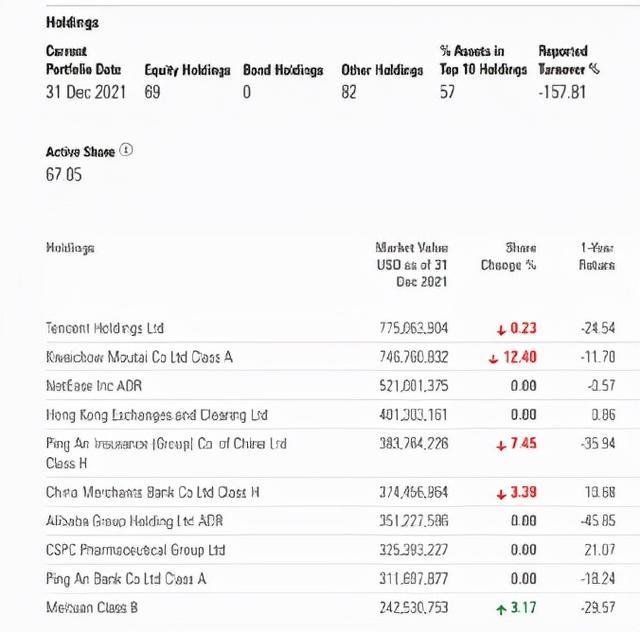The height and width of the screenshot is (632, 640).
Task: Select the Equity Holdings value 69
Action: (152, 92)
